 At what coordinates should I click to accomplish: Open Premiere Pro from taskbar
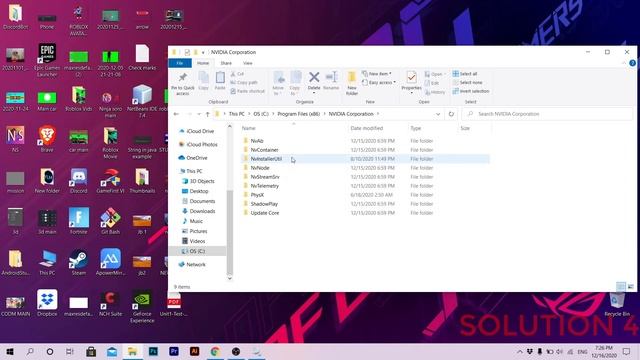[174, 351]
